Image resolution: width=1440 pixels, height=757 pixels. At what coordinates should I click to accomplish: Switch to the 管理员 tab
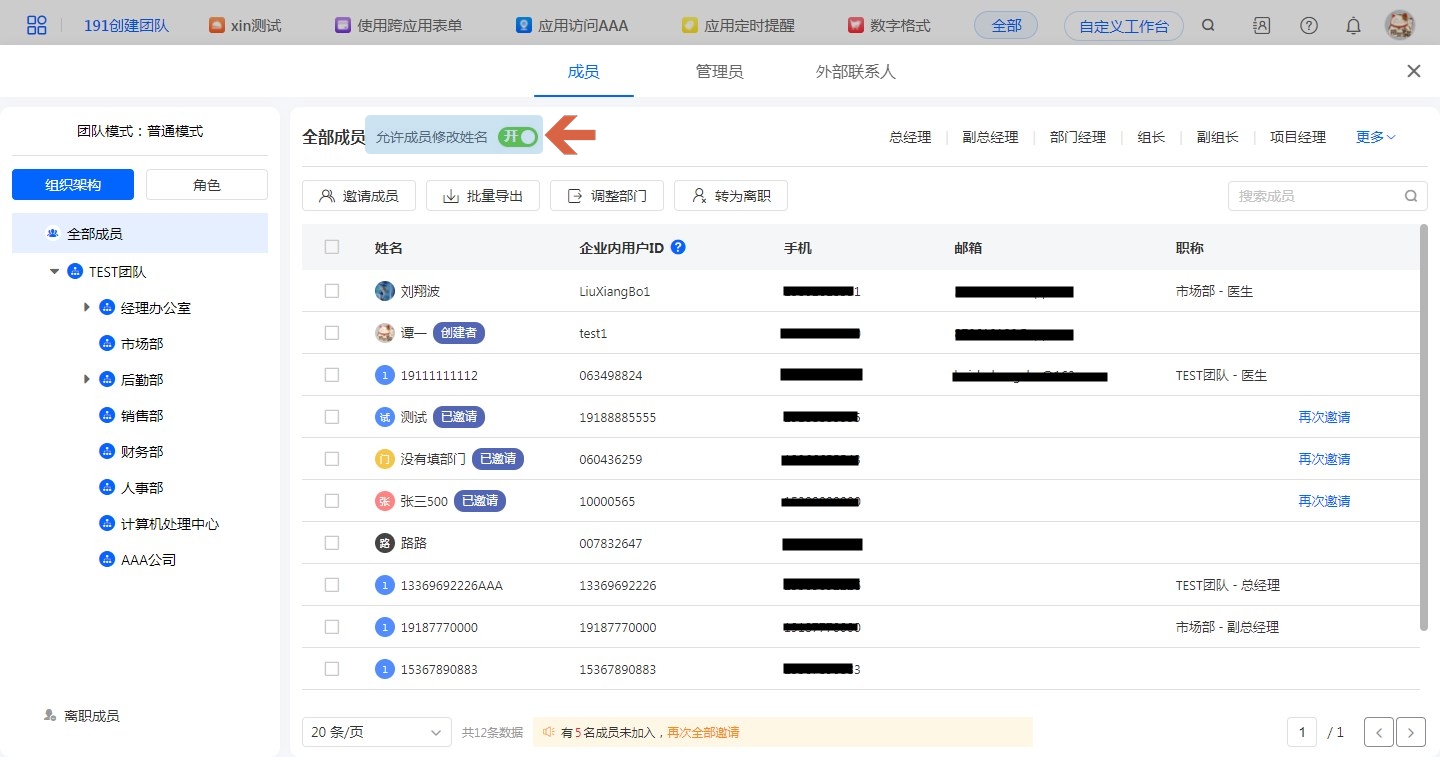tap(719, 72)
